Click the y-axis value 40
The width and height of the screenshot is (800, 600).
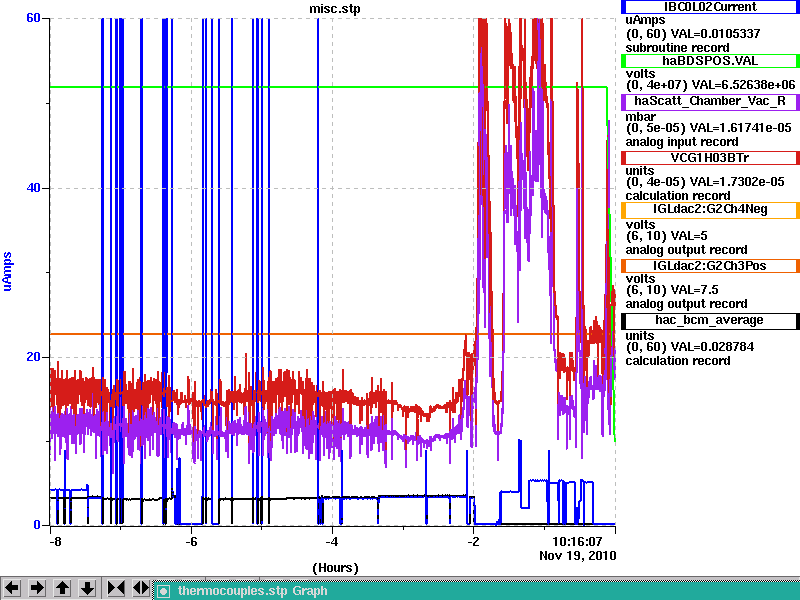tap(33, 188)
